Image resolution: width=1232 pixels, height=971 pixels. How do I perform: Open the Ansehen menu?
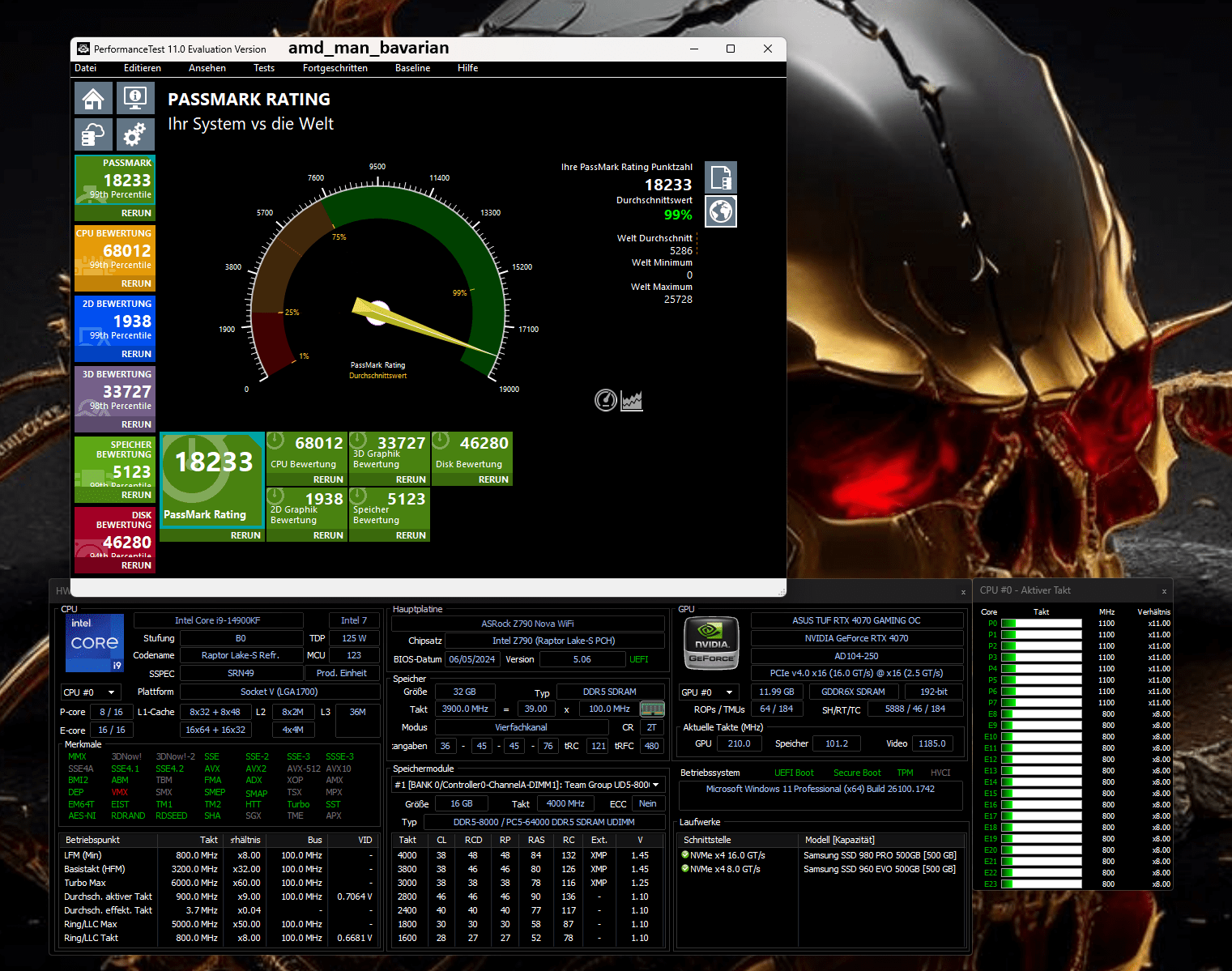coord(207,68)
